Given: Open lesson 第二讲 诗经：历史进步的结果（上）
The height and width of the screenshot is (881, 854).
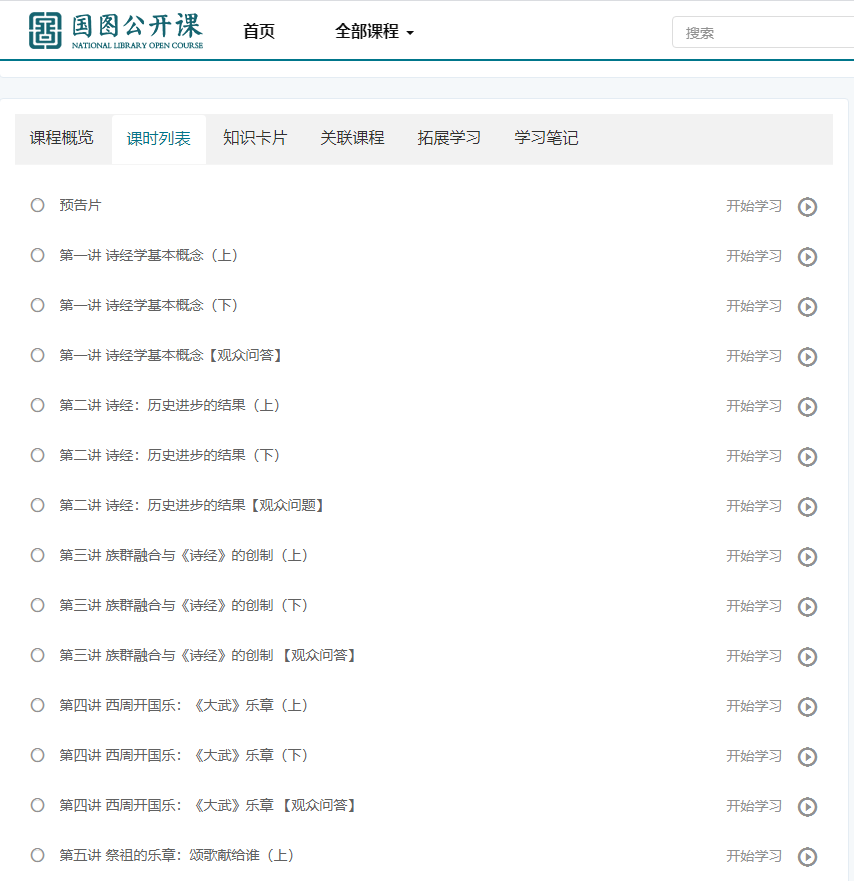Looking at the screenshot, I should pyautogui.click(x=170, y=405).
